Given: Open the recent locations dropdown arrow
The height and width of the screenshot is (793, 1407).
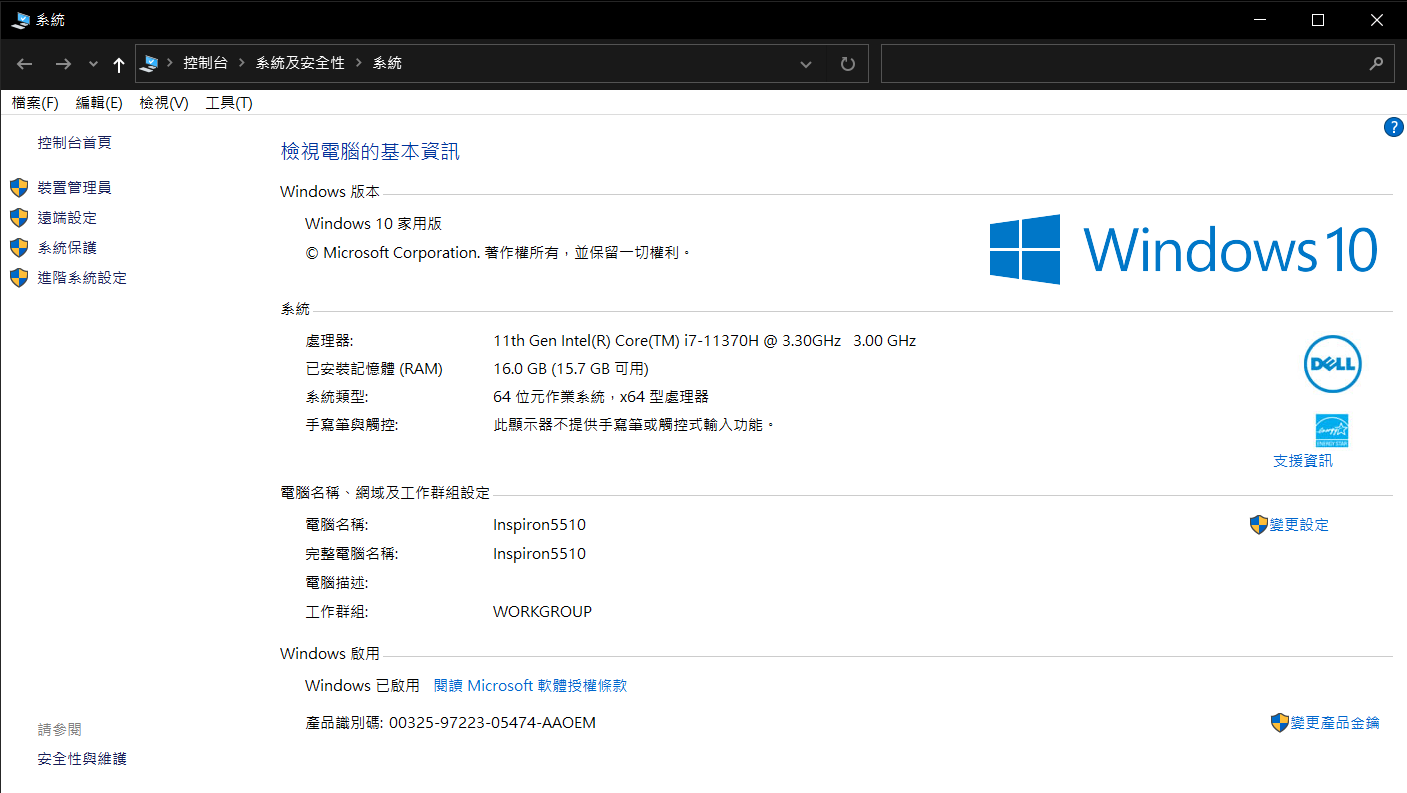Looking at the screenshot, I should click(93, 64).
